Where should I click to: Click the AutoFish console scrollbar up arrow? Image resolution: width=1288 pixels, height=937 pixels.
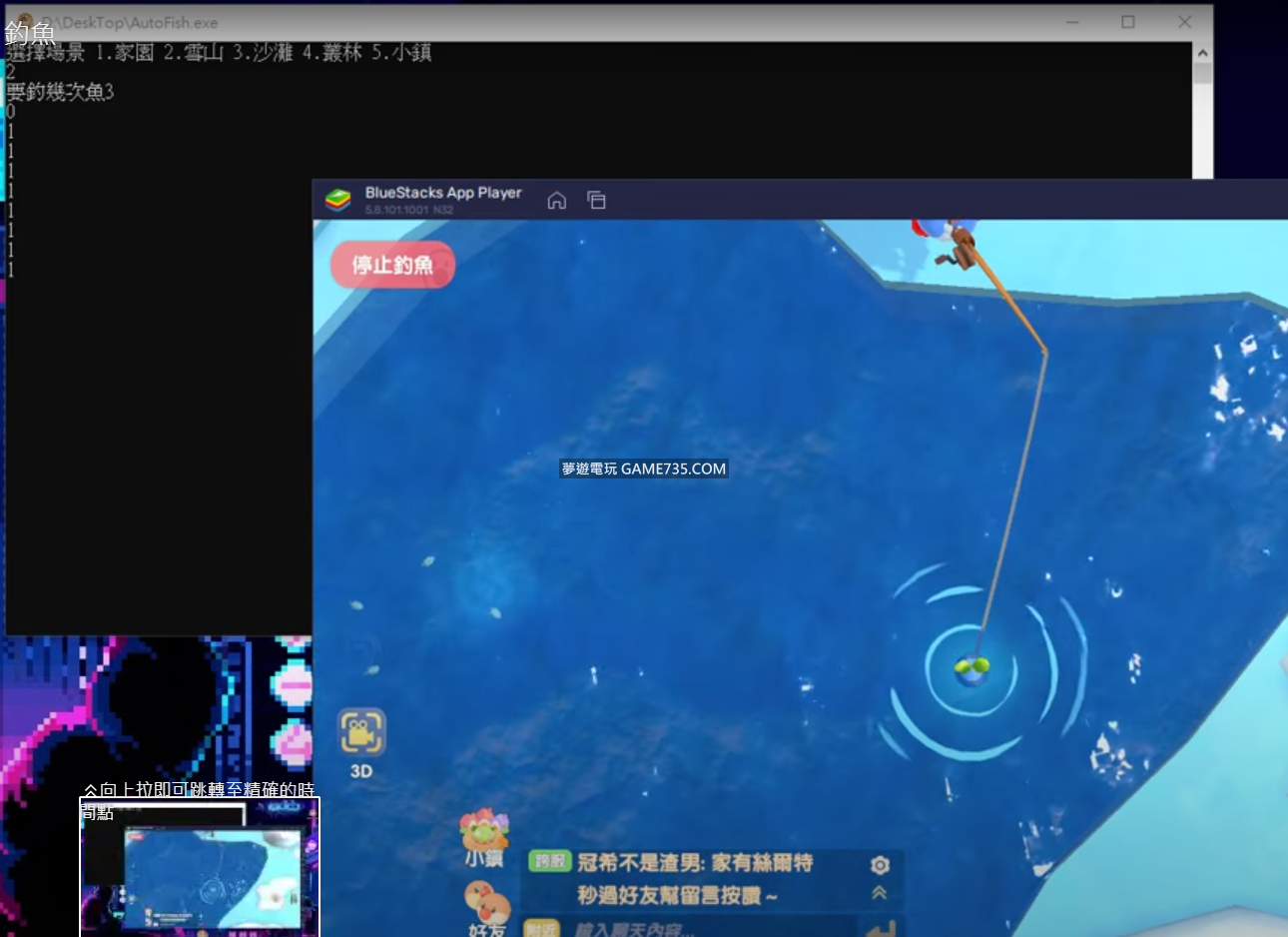point(1202,53)
